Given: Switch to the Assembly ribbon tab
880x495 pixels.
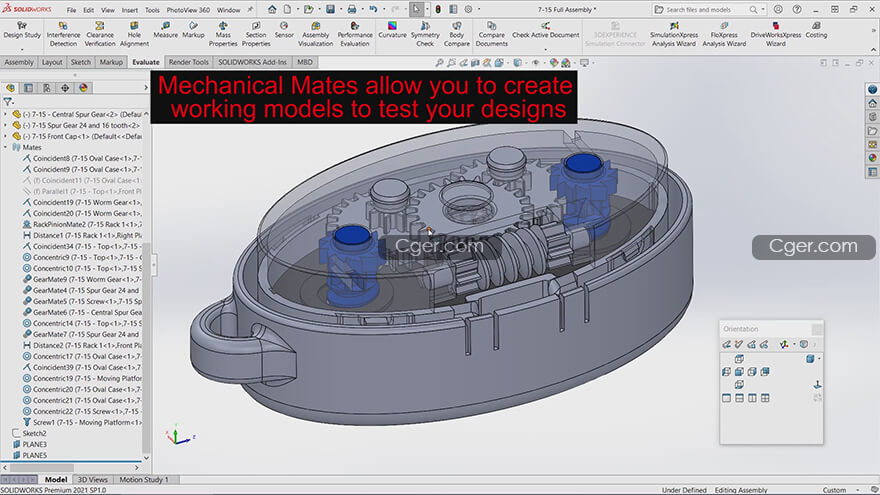Looking at the screenshot, I should coord(19,62).
